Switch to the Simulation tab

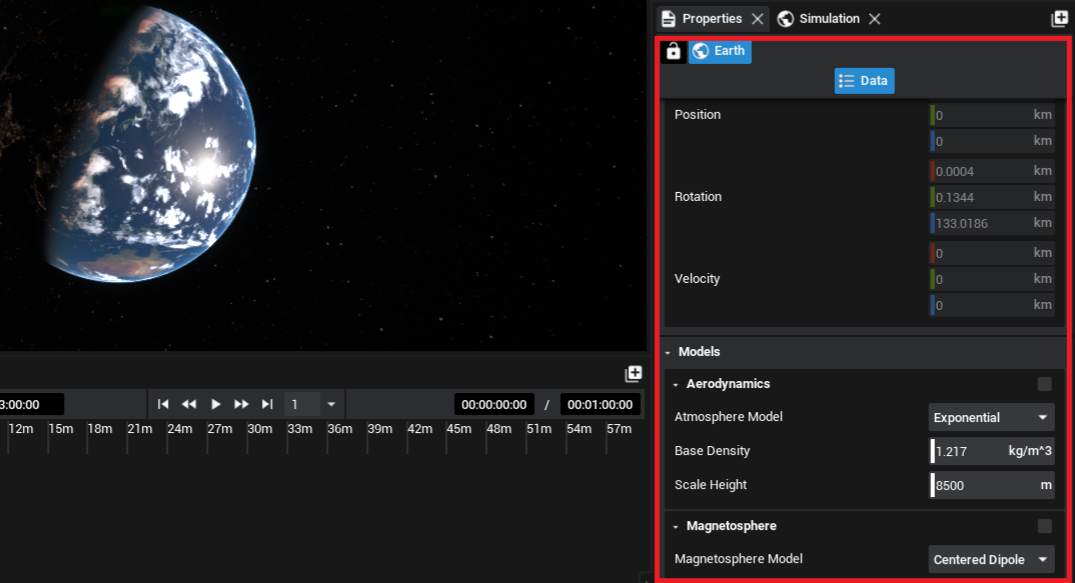819,19
